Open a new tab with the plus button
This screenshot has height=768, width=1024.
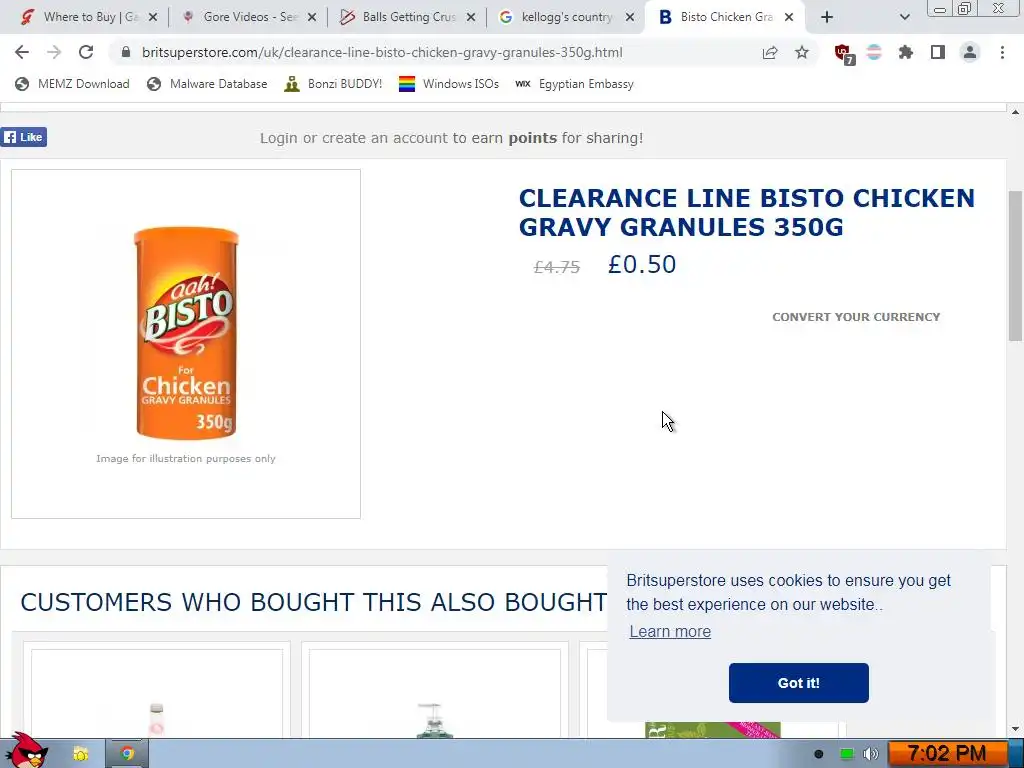click(x=827, y=17)
